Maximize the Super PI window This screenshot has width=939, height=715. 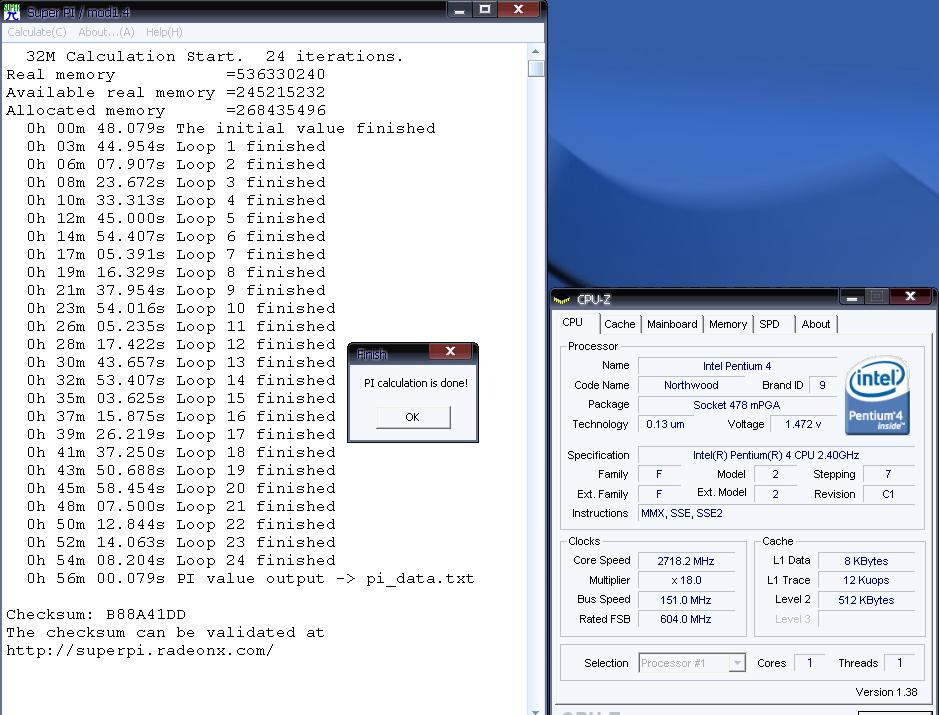tap(485, 10)
